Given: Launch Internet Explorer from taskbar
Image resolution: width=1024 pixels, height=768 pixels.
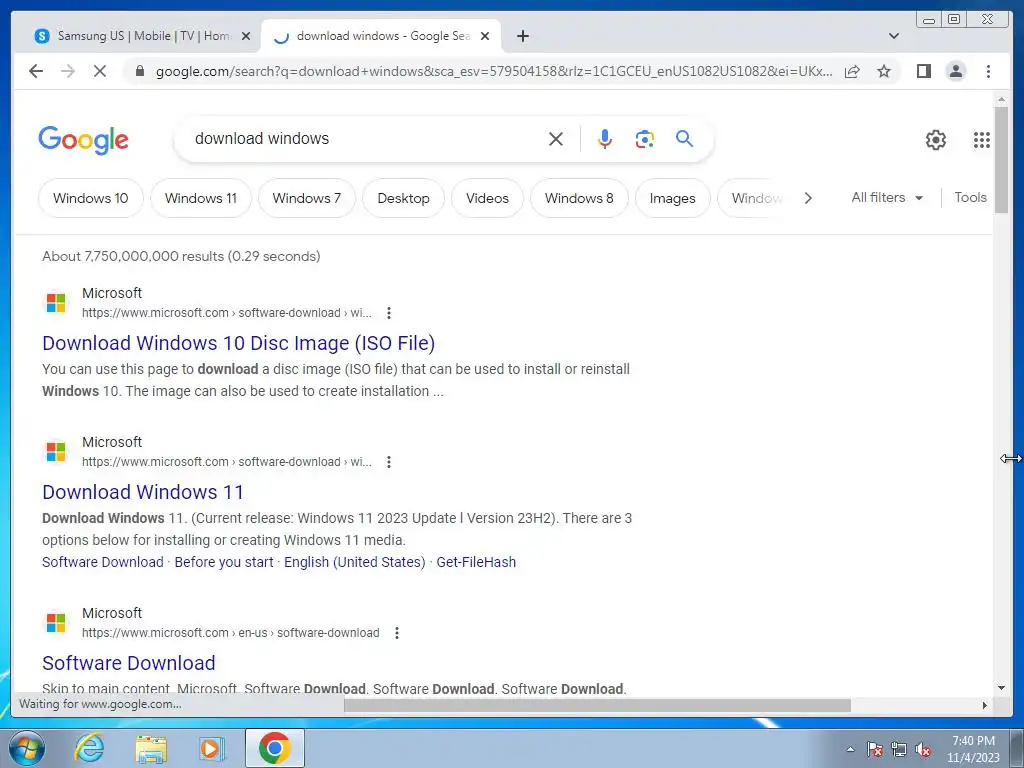Looking at the screenshot, I should (89, 748).
